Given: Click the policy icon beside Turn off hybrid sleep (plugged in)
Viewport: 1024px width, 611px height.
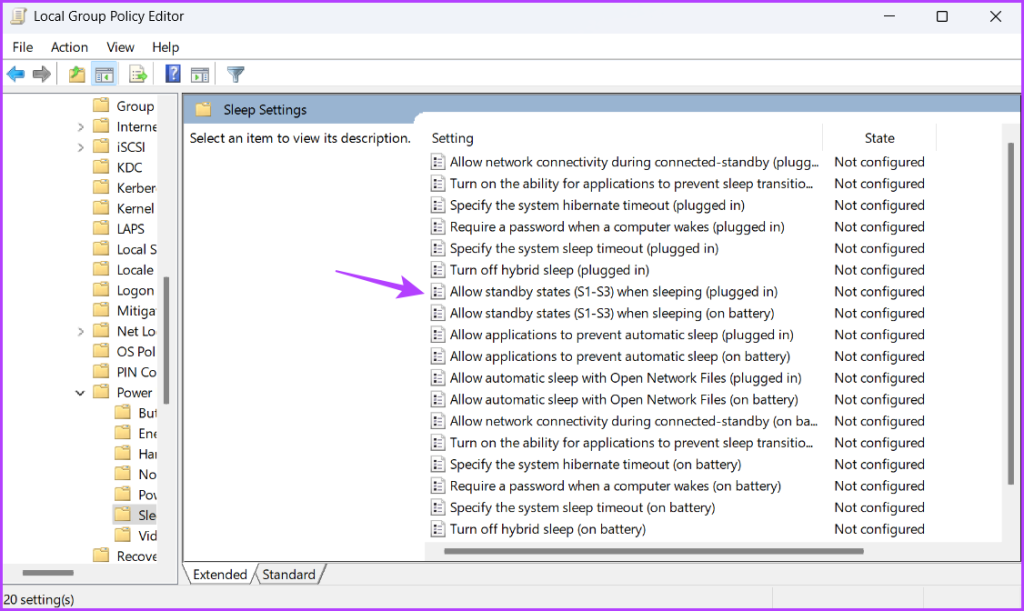Looking at the screenshot, I should 438,270.
